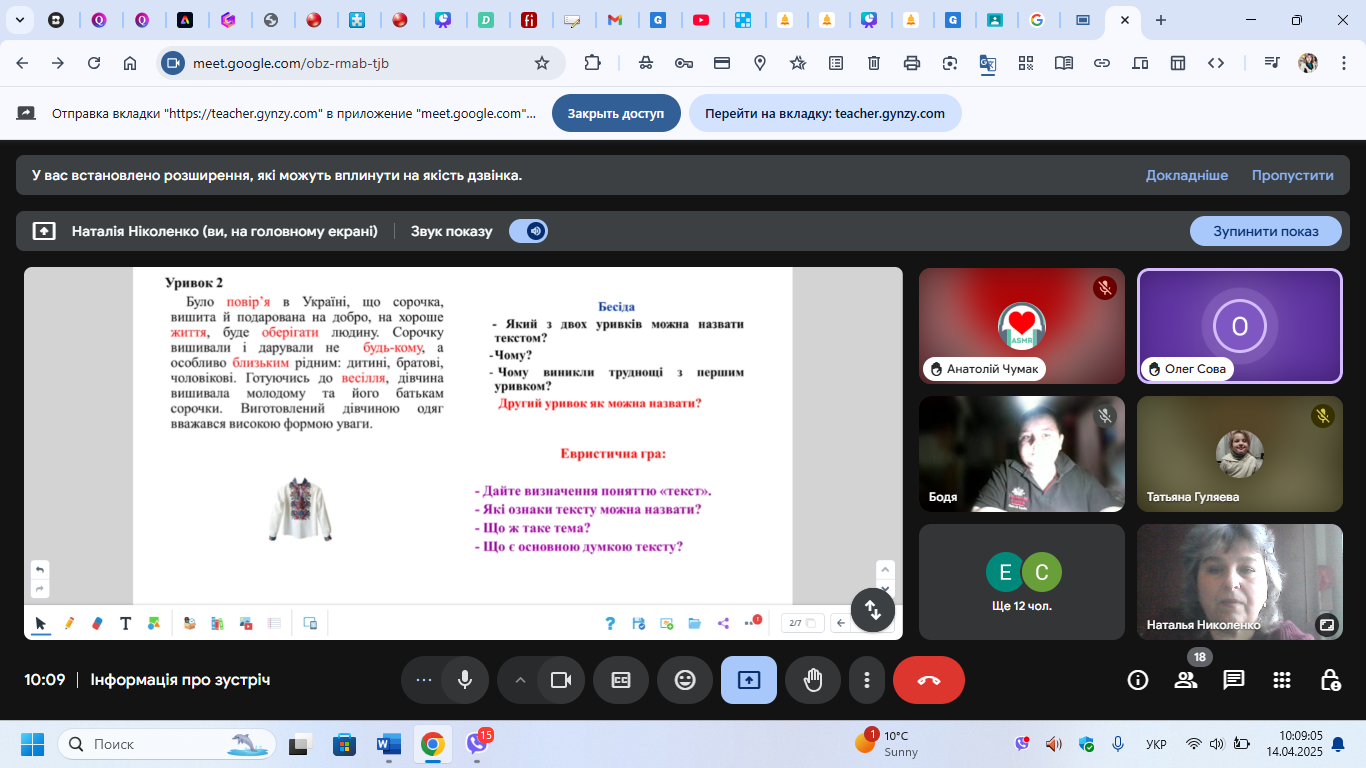Select the pencil tool in Gynzy toolbar
1366x768 pixels.
[x=69, y=623]
